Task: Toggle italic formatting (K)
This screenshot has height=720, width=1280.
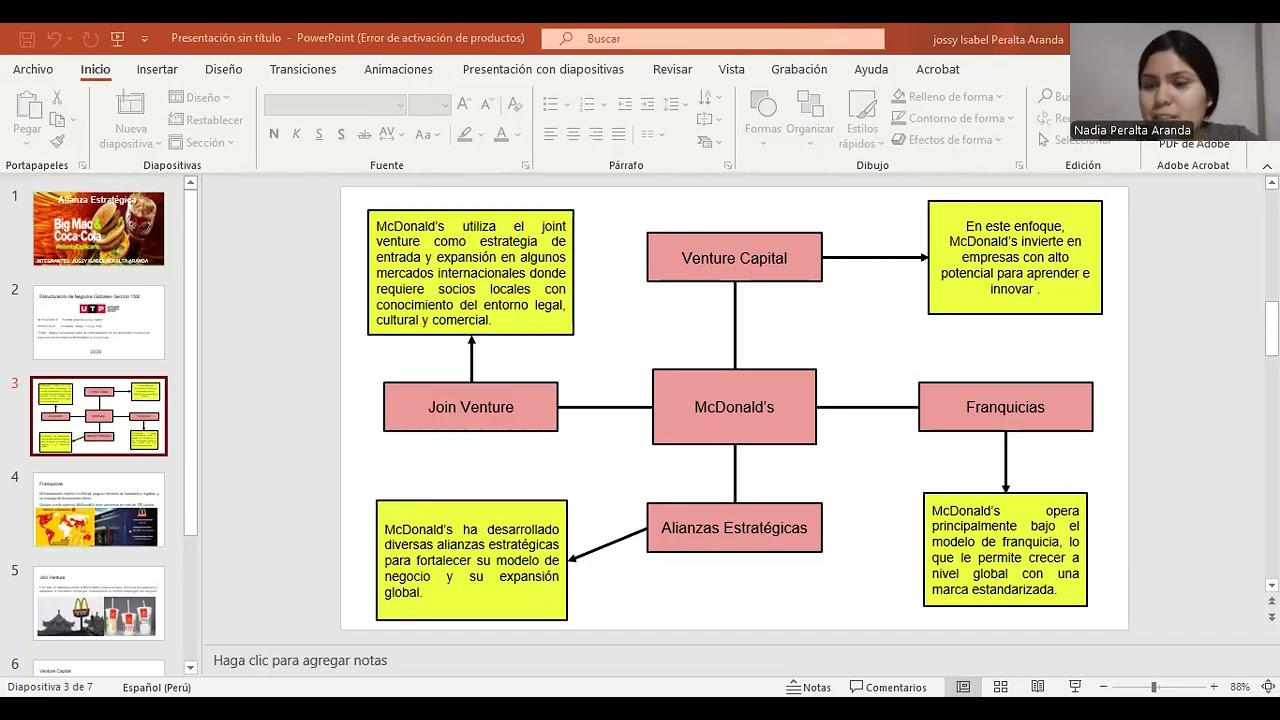Action: pos(296,134)
